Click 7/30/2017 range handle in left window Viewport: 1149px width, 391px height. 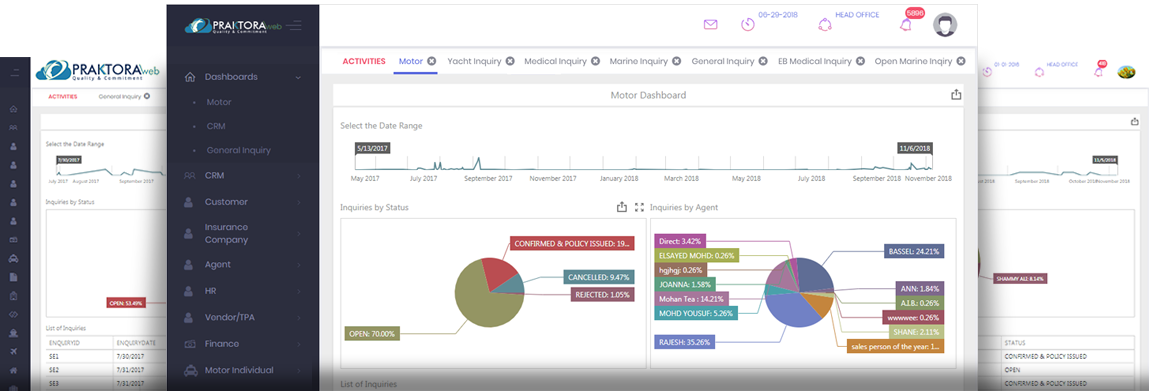(x=69, y=160)
